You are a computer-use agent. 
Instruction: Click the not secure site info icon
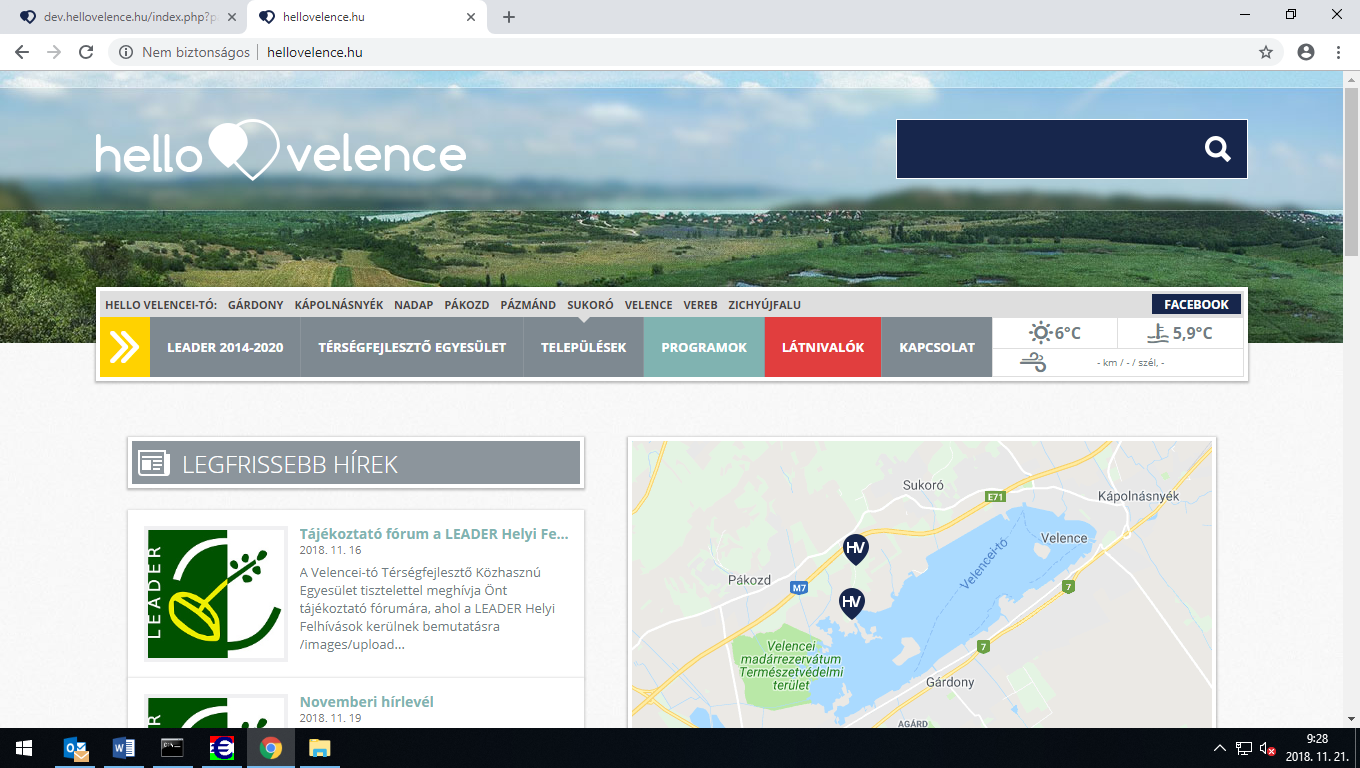pos(126,52)
